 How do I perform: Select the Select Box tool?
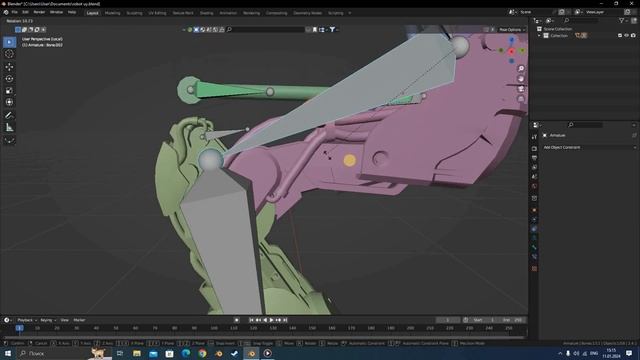point(9,42)
